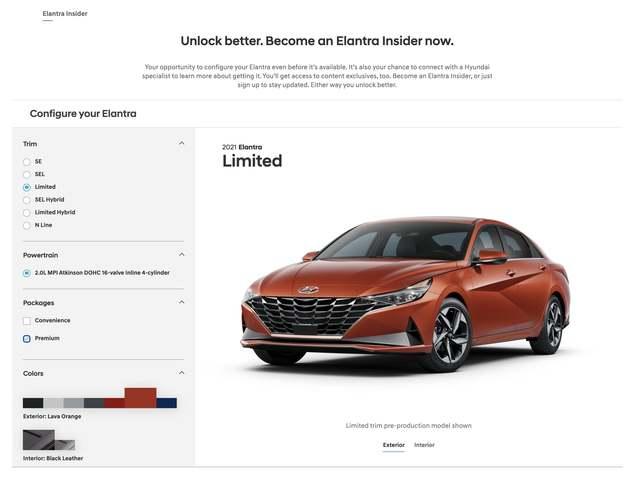Screen dimensions: 632x480
Task: Switch to the Interior view tab
Action: [424, 445]
